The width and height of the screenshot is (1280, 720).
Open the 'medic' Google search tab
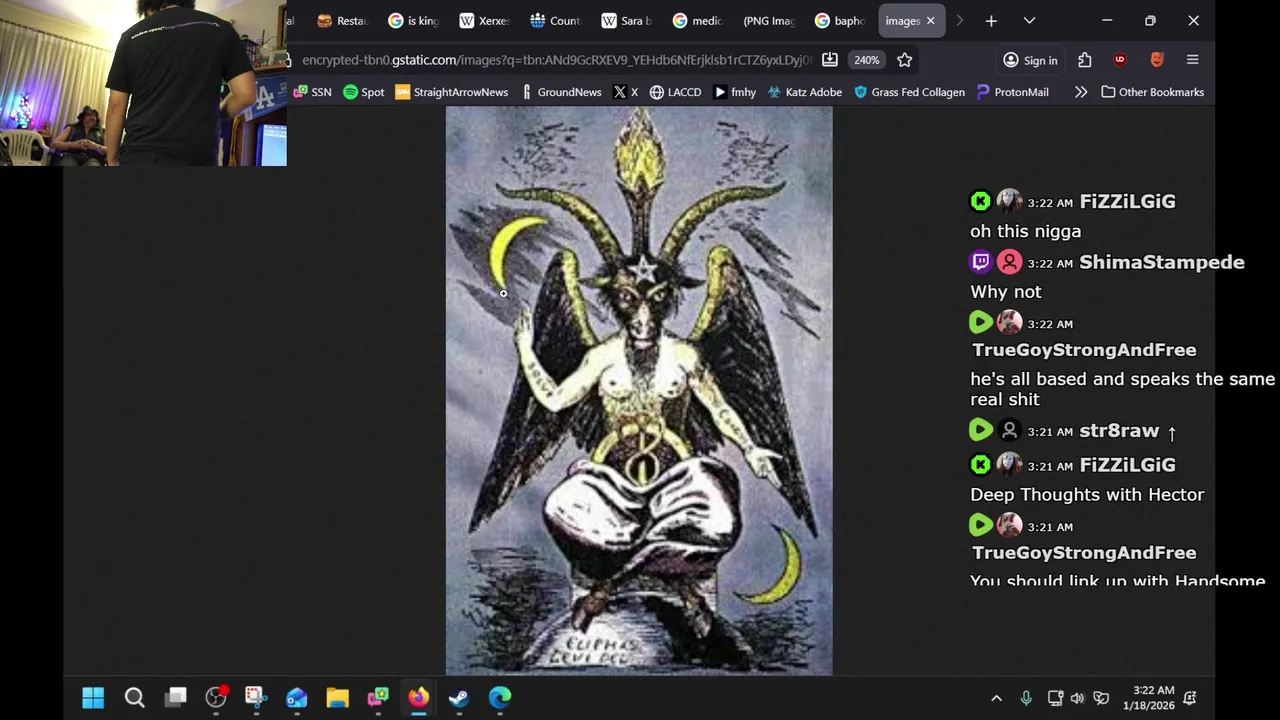coord(697,20)
